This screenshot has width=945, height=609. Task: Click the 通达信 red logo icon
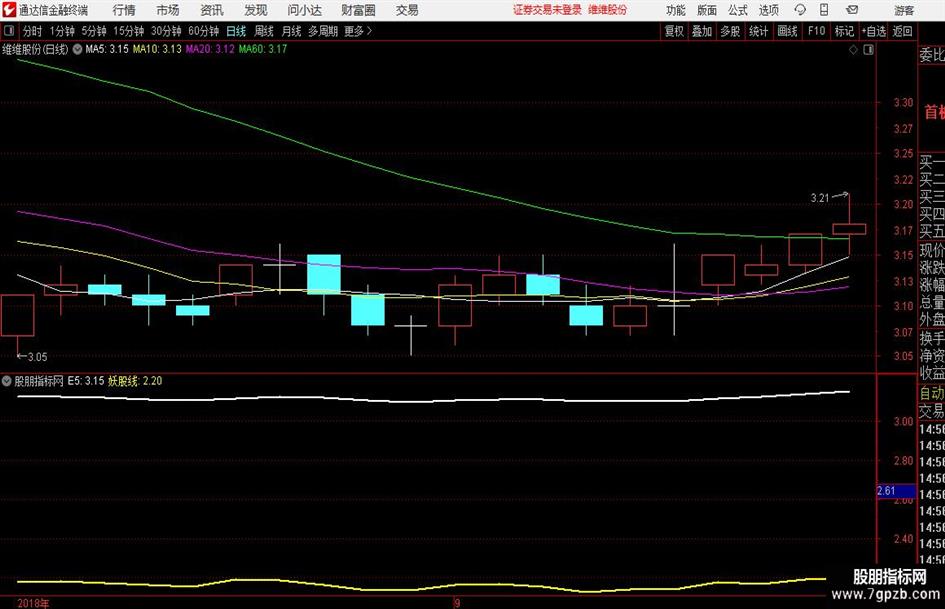coord(9,10)
